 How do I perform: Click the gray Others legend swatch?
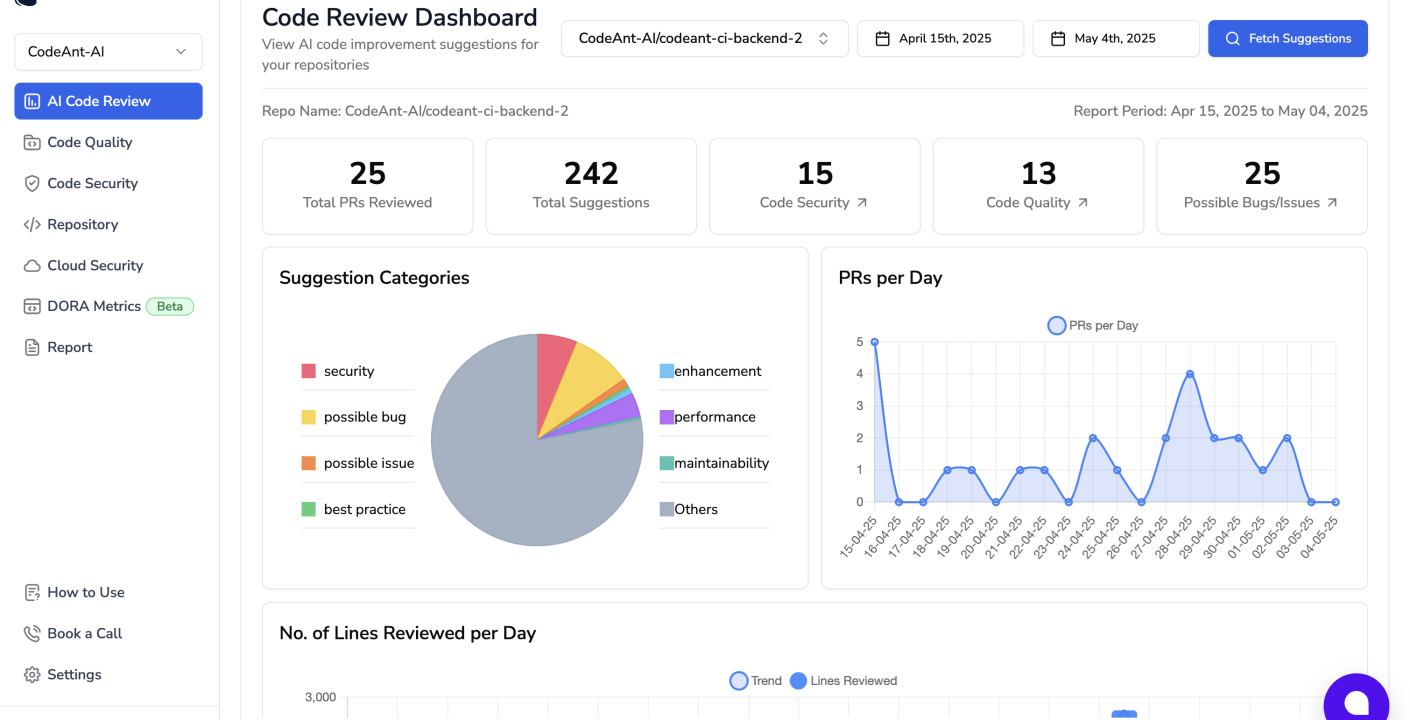pyautogui.click(x=667, y=509)
